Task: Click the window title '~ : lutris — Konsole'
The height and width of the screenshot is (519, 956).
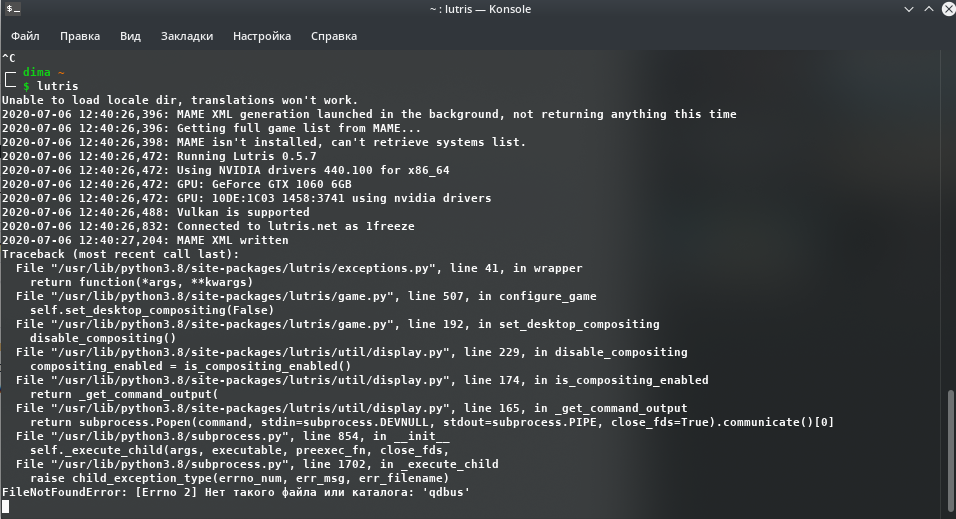Action: click(480, 9)
